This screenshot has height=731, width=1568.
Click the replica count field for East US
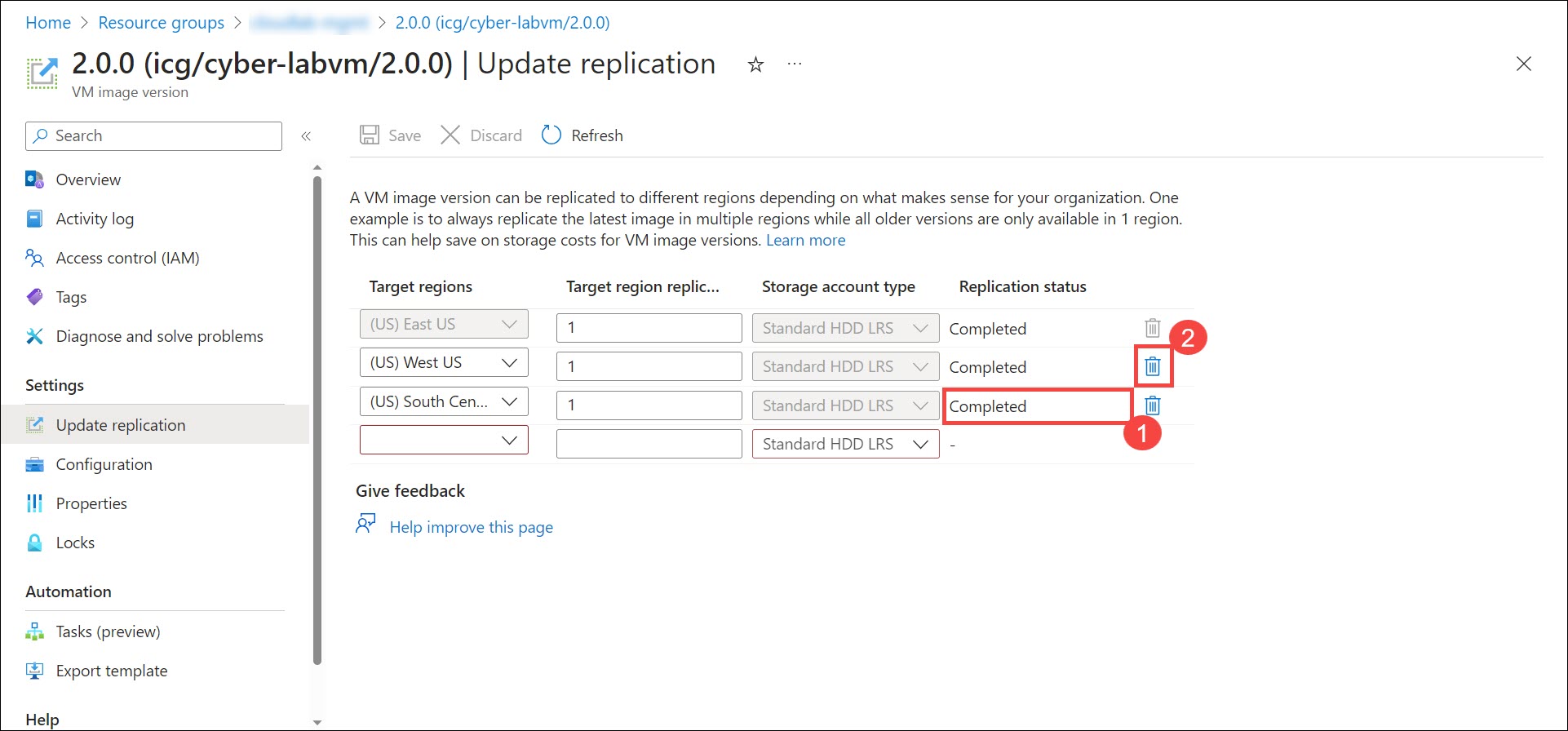pyautogui.click(x=649, y=328)
